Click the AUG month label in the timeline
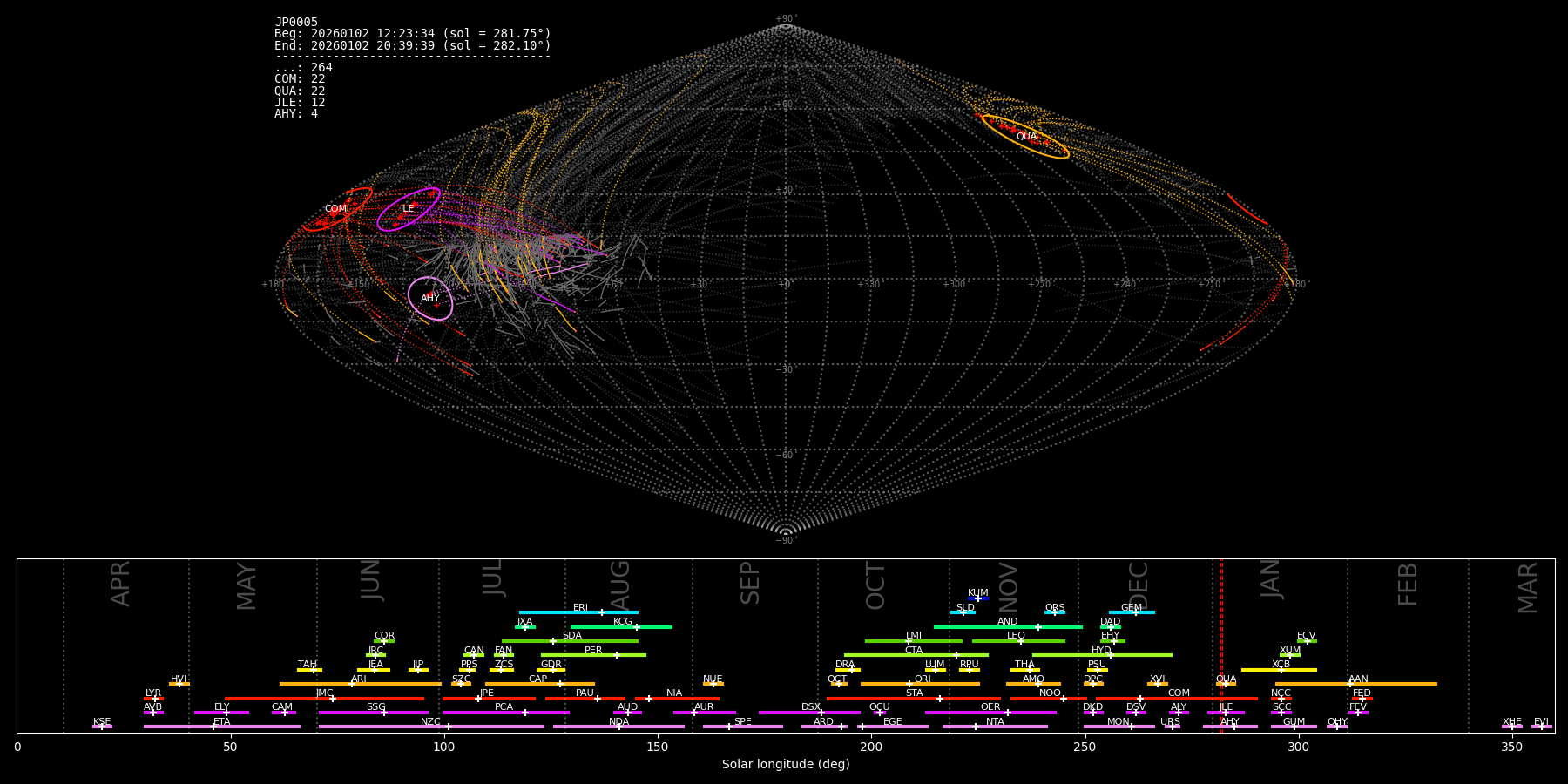 (x=619, y=585)
